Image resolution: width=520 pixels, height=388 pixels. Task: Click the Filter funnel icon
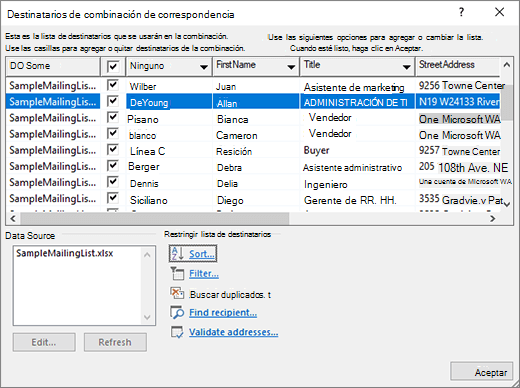pyautogui.click(x=177, y=274)
